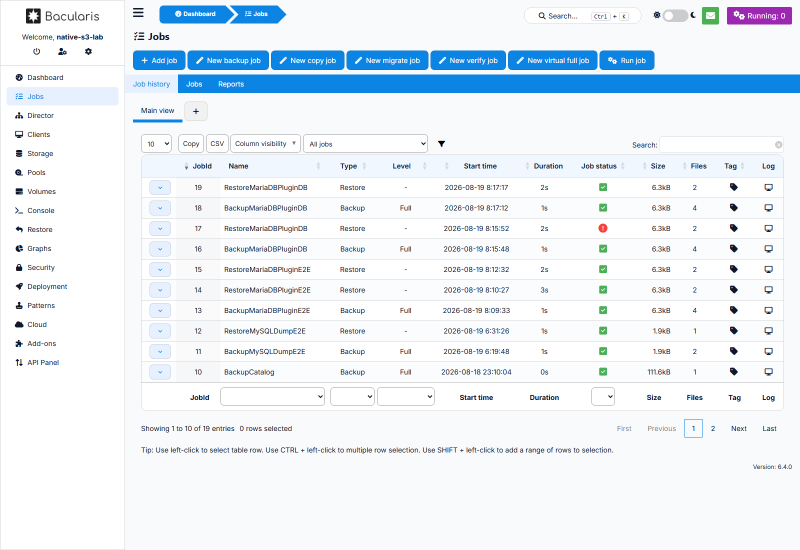
Task: Click green status icon of job 15
Action: (x=603, y=269)
